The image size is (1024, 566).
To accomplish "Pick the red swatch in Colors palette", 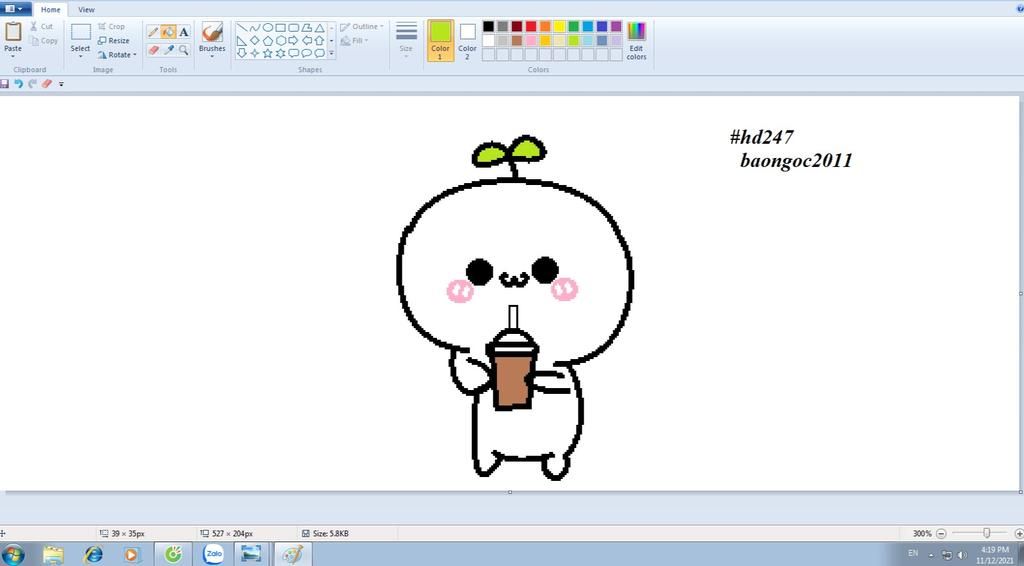I will pos(531,26).
